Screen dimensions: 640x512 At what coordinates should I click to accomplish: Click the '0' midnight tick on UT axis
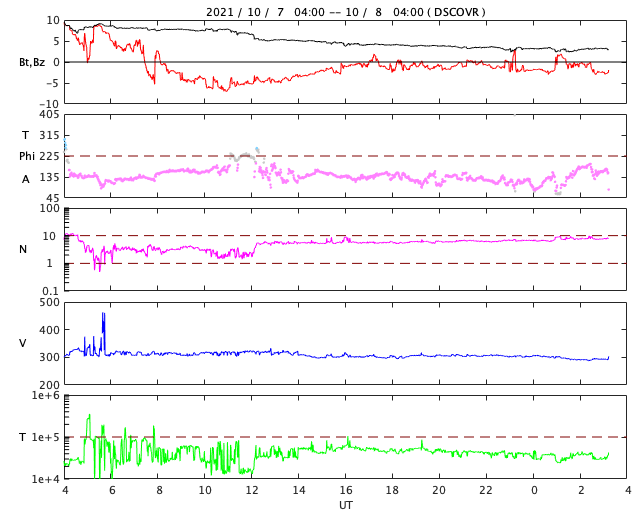pyautogui.click(x=533, y=490)
